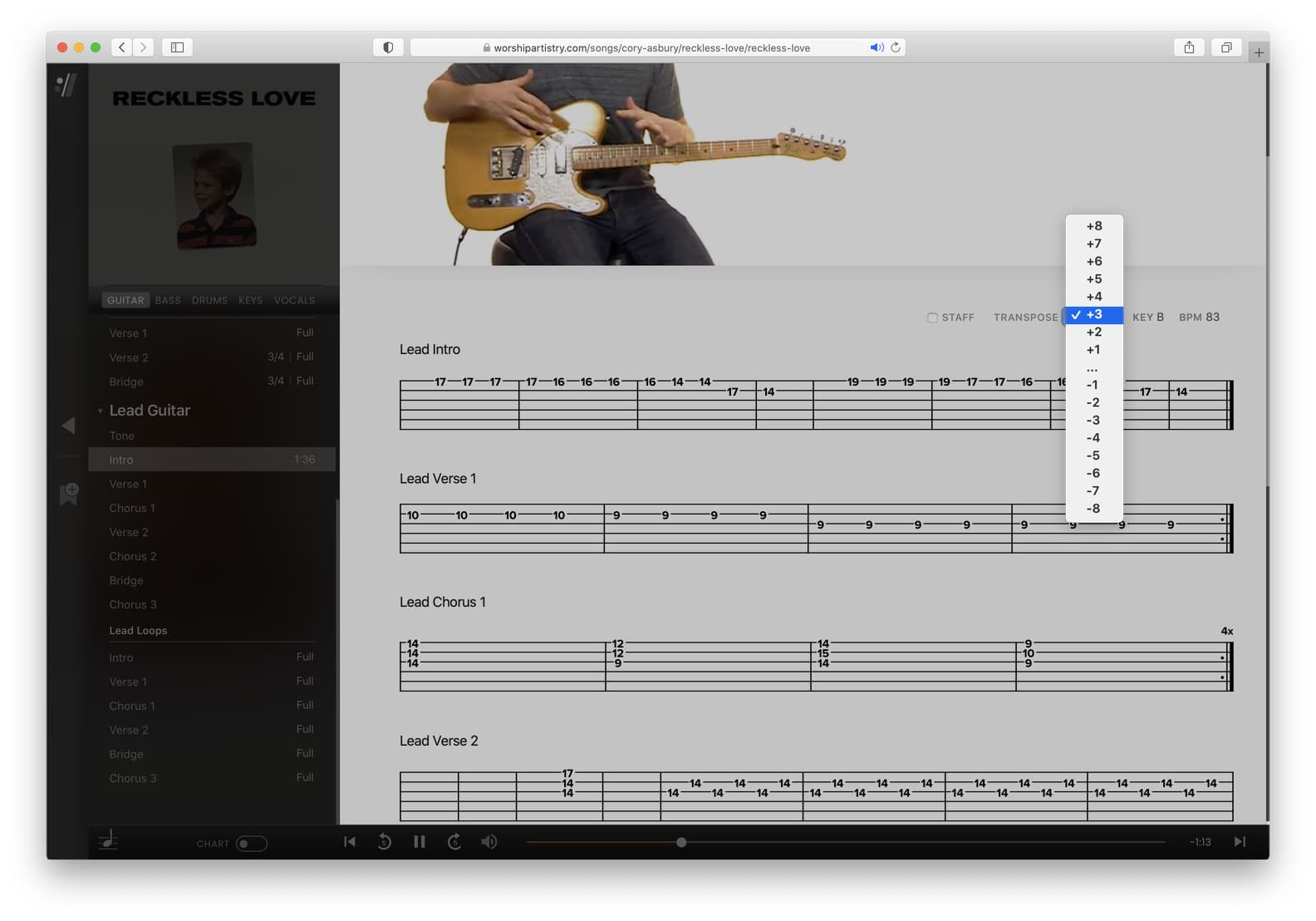1316x921 pixels.
Task: Open the DRUMS instrument tab
Action: 209,300
